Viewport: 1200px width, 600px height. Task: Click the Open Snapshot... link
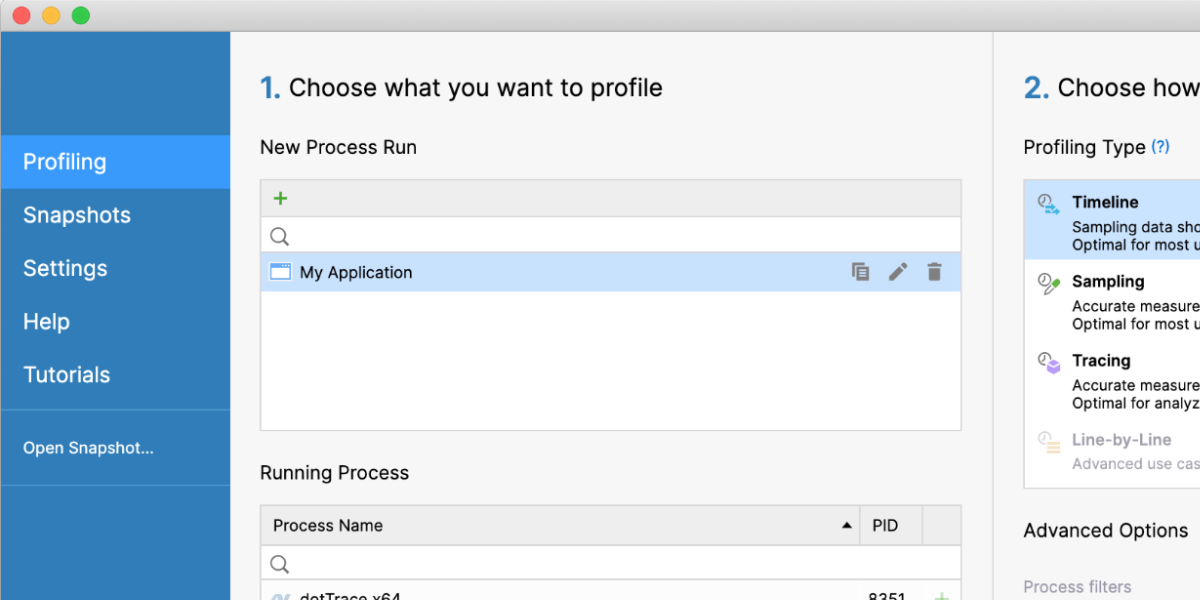pos(89,448)
